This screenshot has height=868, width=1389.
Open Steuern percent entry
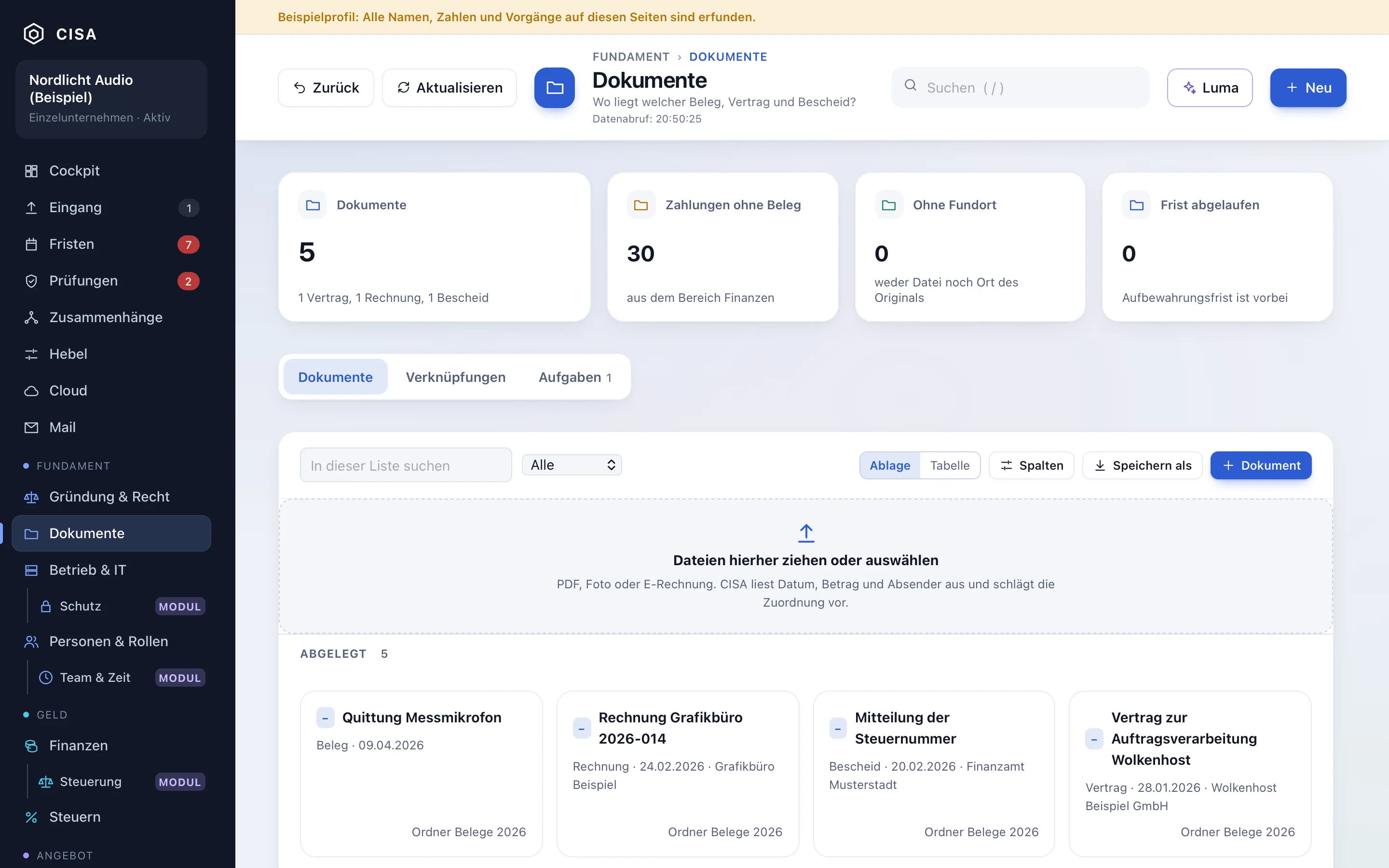click(x=111, y=817)
